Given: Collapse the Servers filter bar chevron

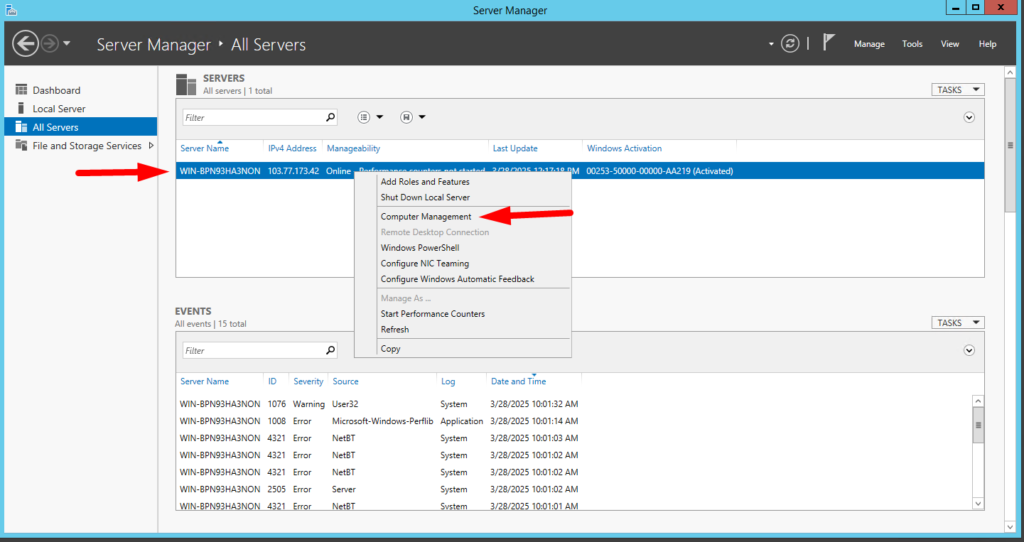Looking at the screenshot, I should [969, 118].
